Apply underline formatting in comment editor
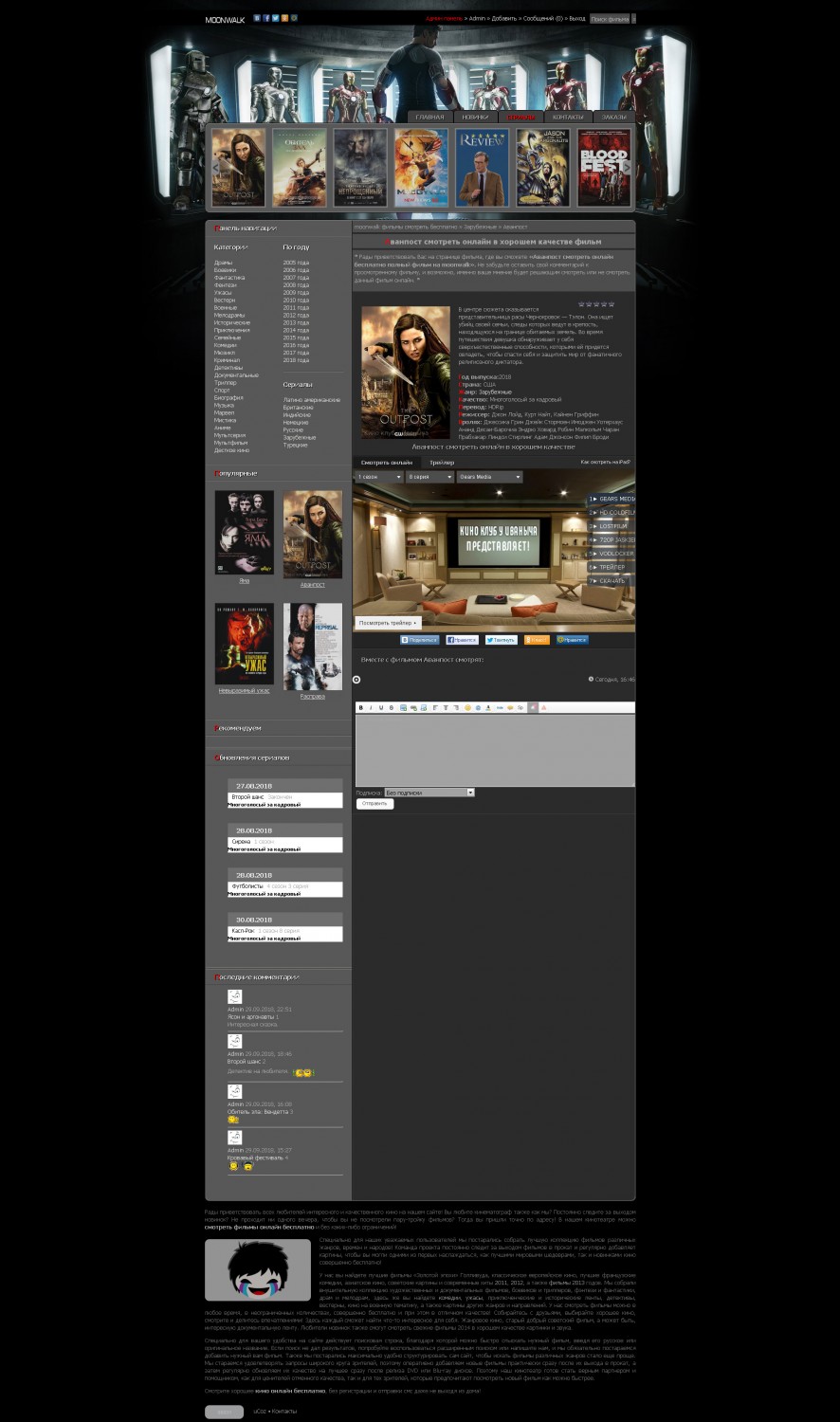The image size is (840, 1422). [381, 708]
